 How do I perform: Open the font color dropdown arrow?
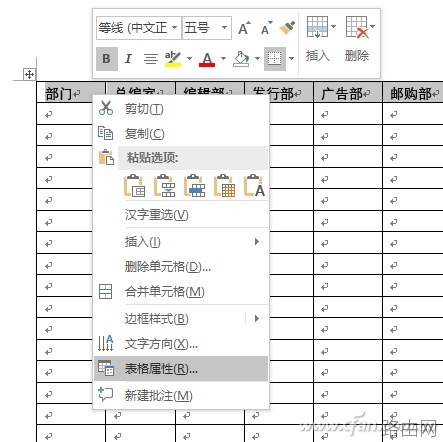click(223, 59)
